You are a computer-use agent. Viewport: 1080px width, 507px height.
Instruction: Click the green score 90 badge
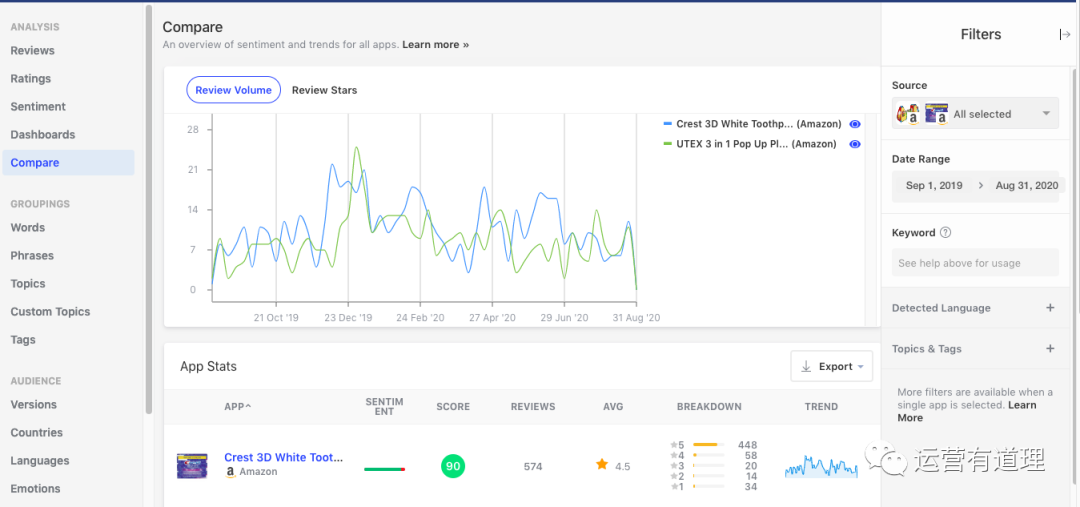453,466
